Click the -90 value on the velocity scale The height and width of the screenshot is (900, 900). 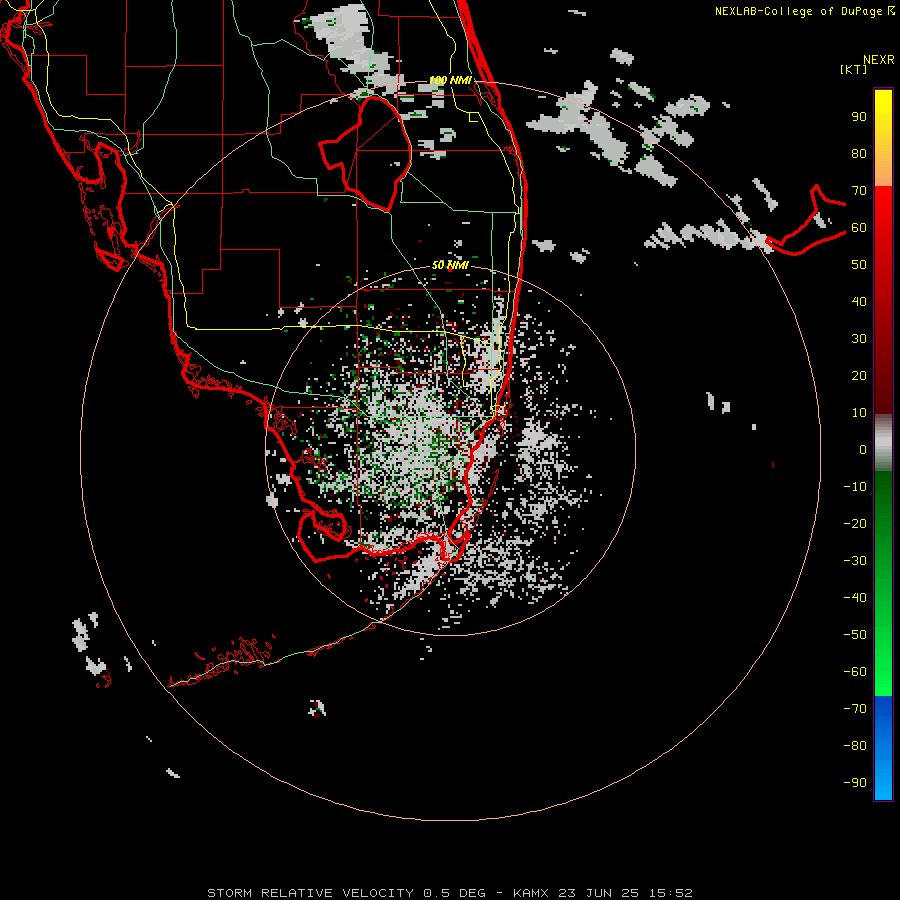(855, 783)
